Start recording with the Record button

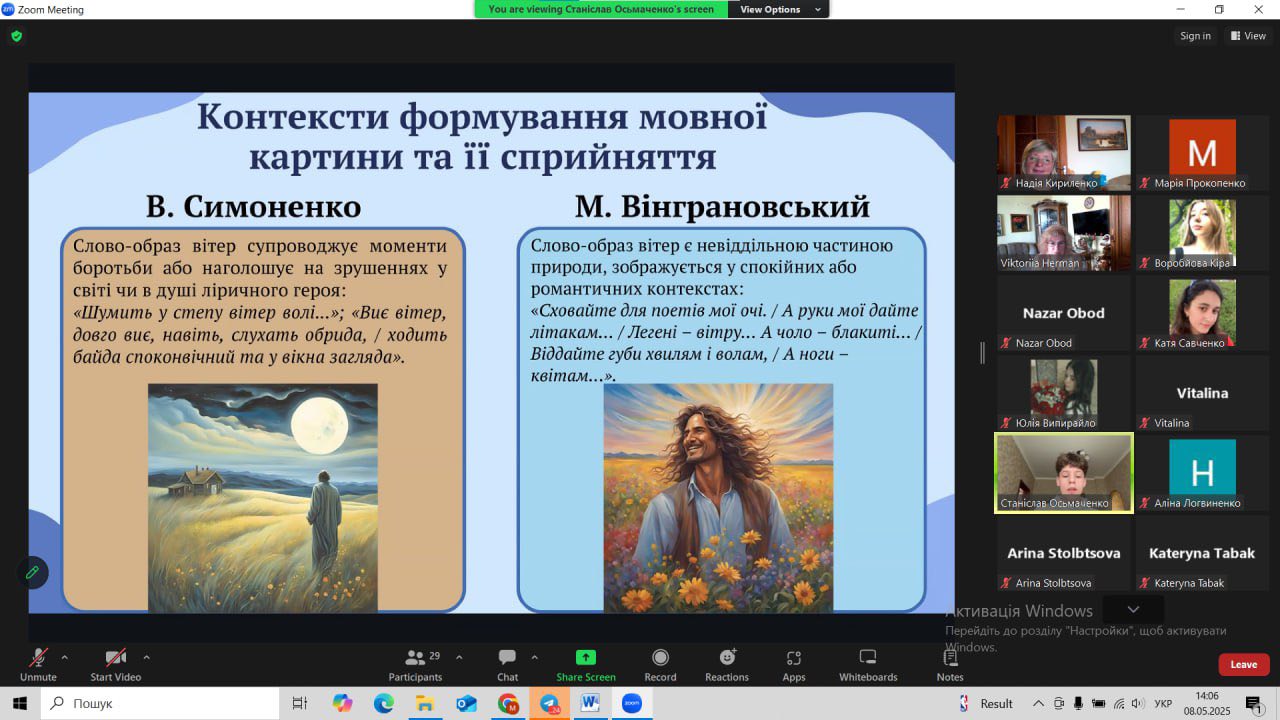click(660, 664)
